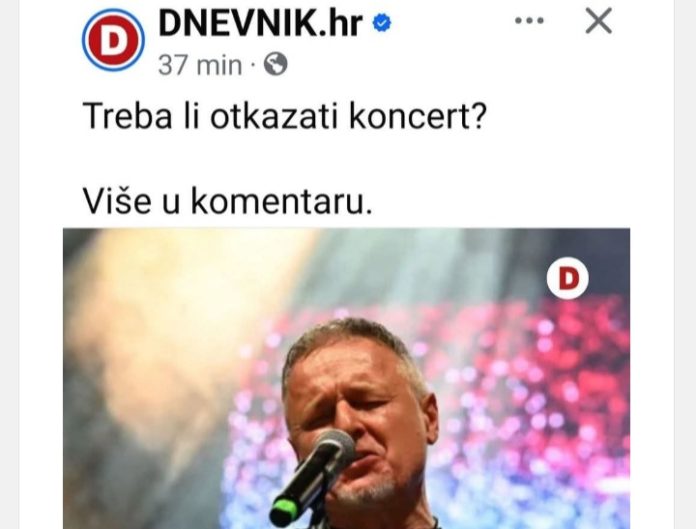
Task: Click the white D watermark logo in photo
Action: point(568,278)
